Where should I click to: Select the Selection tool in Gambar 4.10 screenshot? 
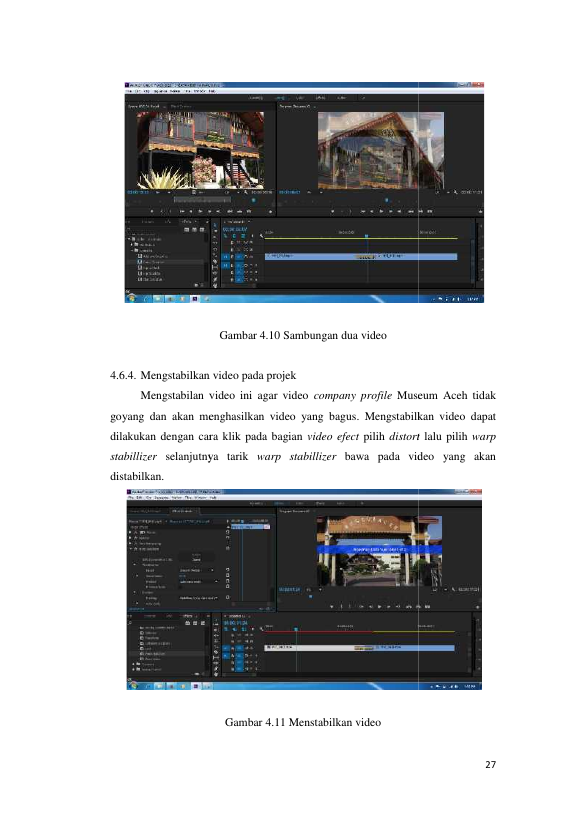(x=215, y=225)
